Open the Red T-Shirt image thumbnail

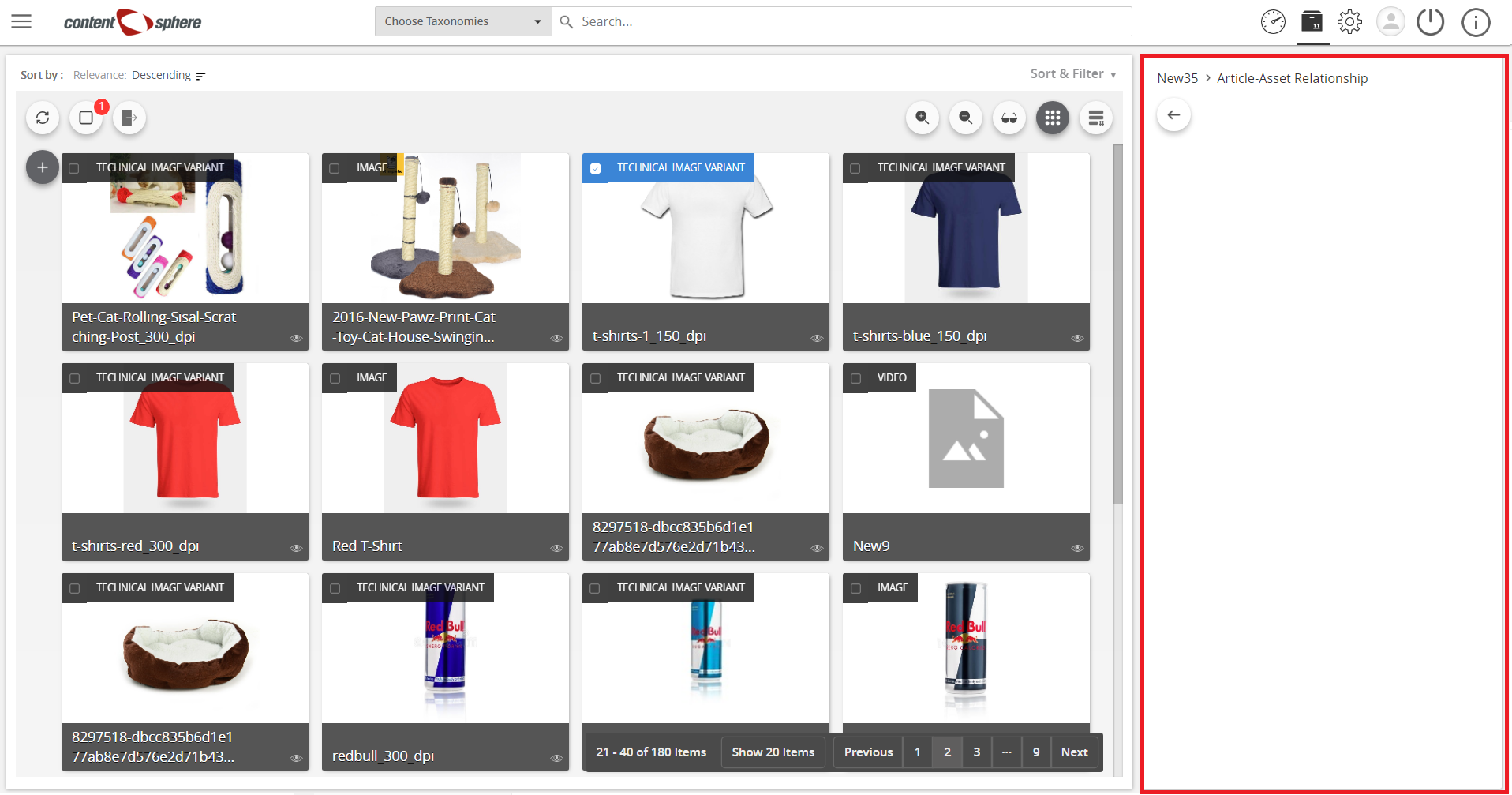coord(445,439)
